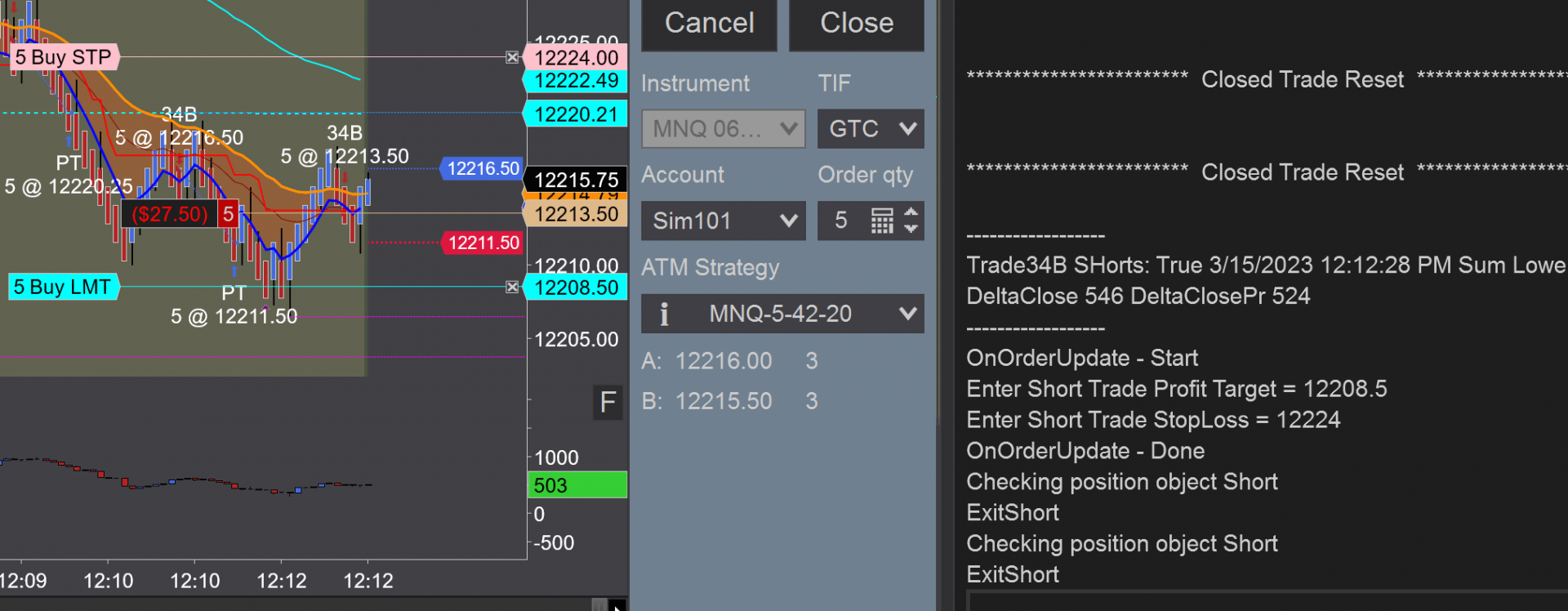Click the 5 Buy STP order flag
Viewport: 1568px width, 611px height.
(x=64, y=57)
